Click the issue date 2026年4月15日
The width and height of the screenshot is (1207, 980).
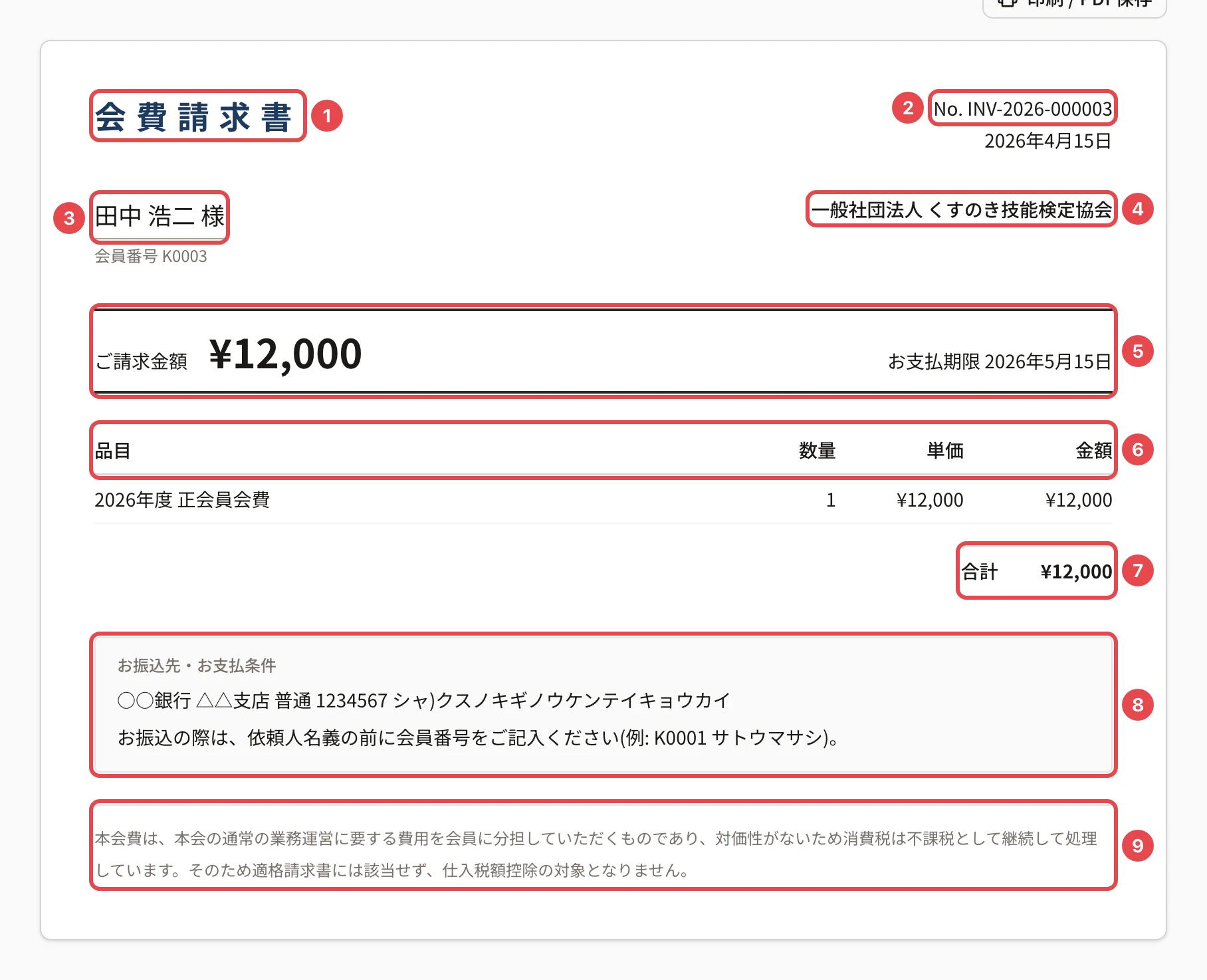pos(1047,141)
